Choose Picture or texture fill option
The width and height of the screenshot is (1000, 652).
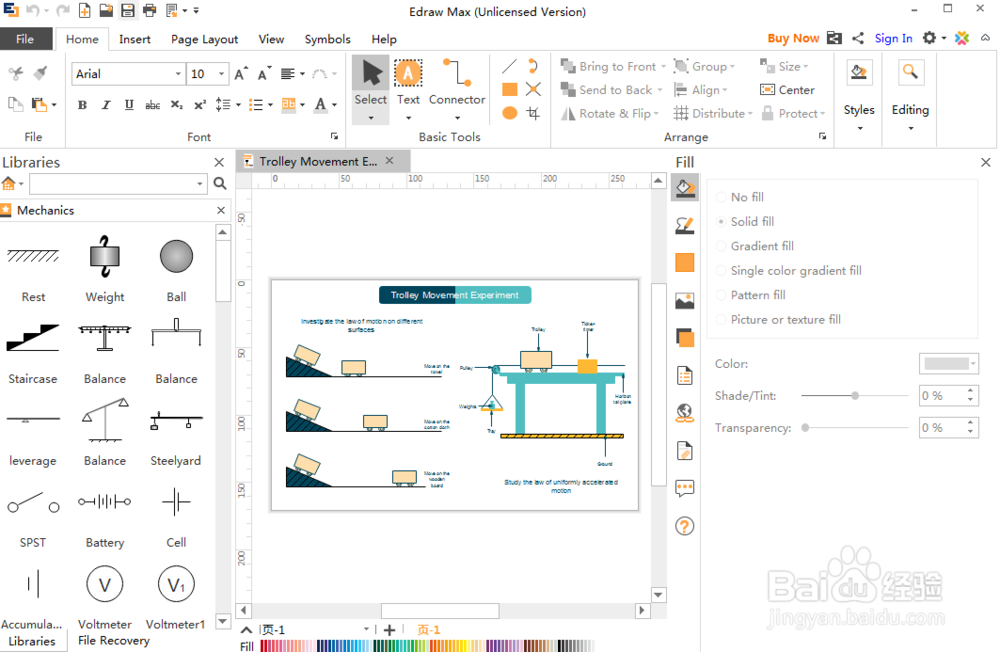point(779,320)
